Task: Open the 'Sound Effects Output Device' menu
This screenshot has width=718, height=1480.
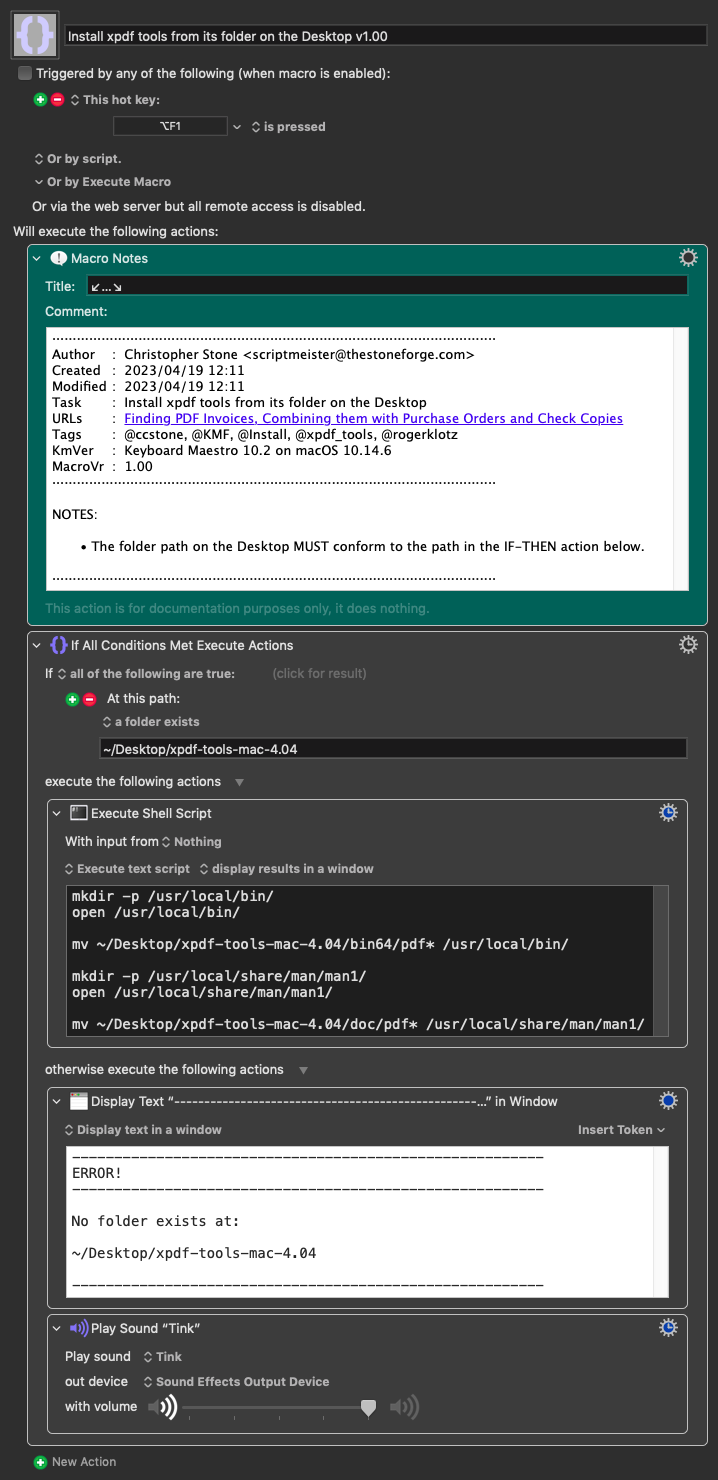Action: click(x=236, y=1382)
